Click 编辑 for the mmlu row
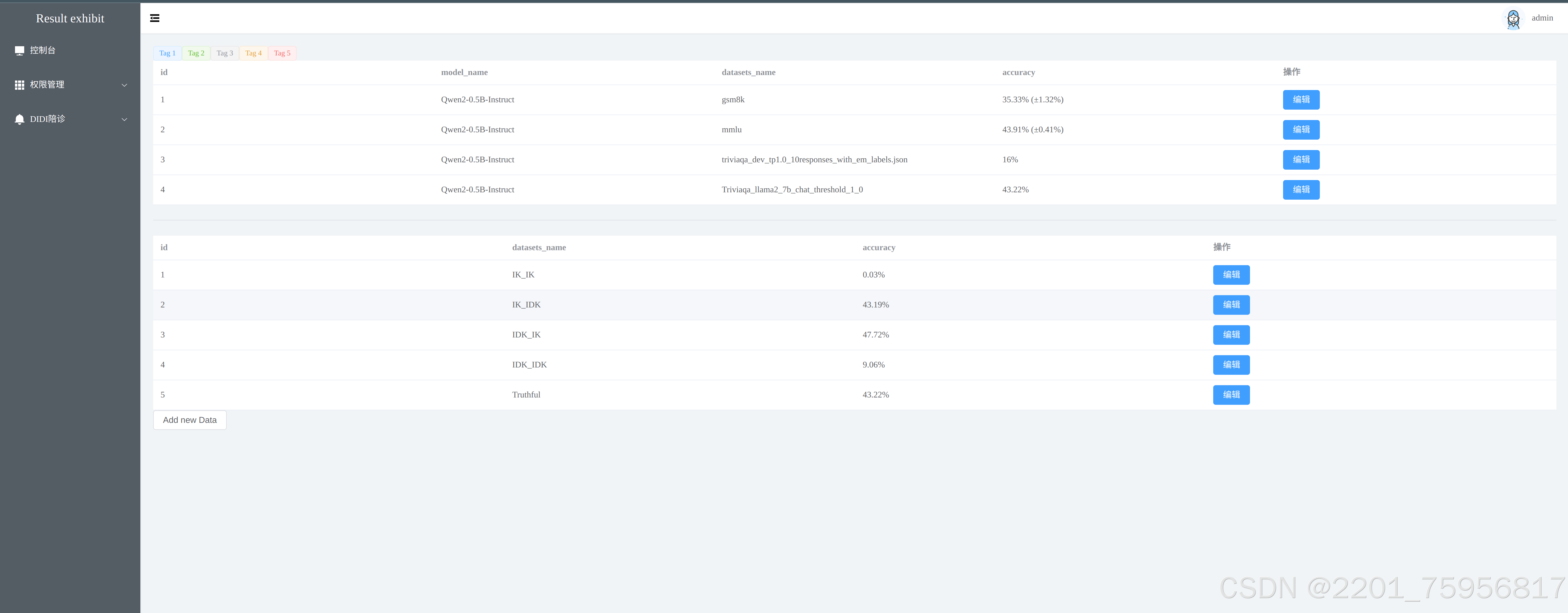The height and width of the screenshot is (613, 1568). point(1301,130)
